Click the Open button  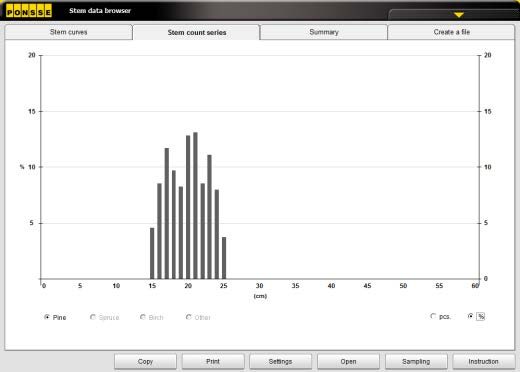[348, 362]
